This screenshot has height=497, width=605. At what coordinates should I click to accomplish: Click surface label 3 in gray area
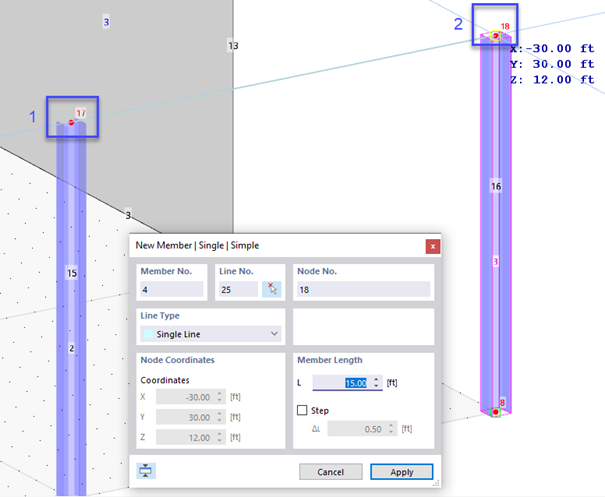pos(106,22)
